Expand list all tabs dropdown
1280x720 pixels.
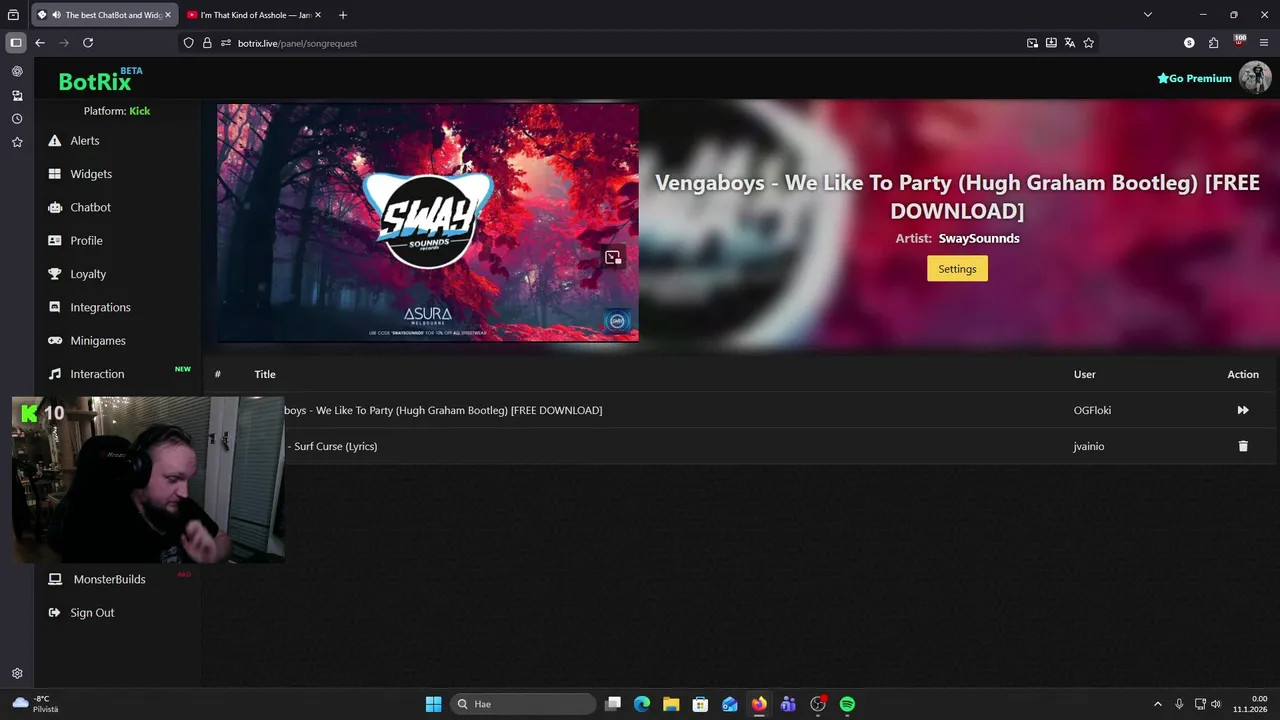pos(1148,15)
